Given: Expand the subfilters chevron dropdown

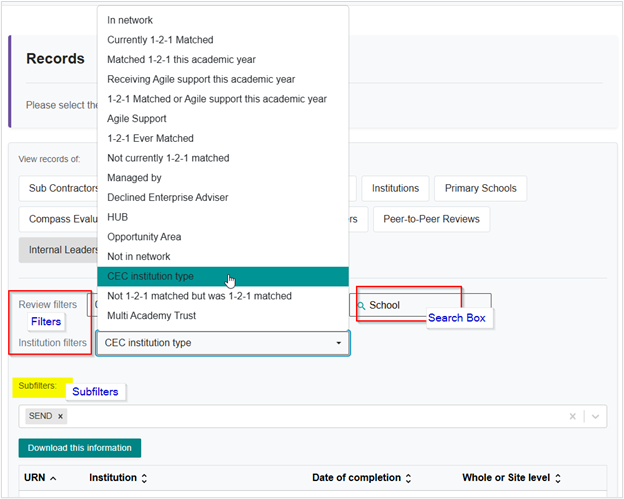Looking at the screenshot, I should click(x=595, y=416).
